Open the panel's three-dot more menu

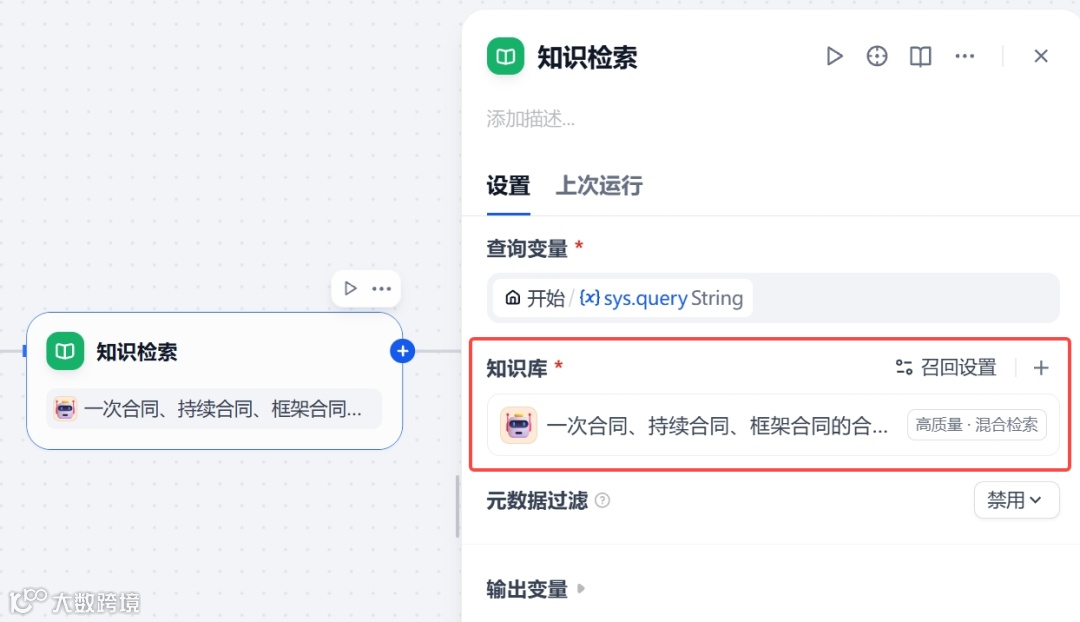pyautogui.click(x=964, y=56)
